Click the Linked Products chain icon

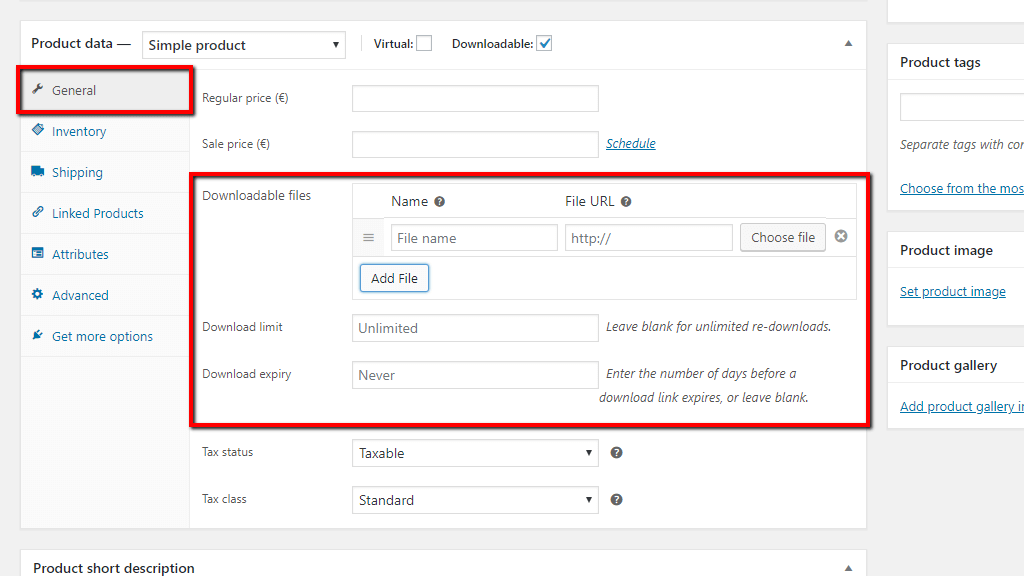click(x=38, y=212)
